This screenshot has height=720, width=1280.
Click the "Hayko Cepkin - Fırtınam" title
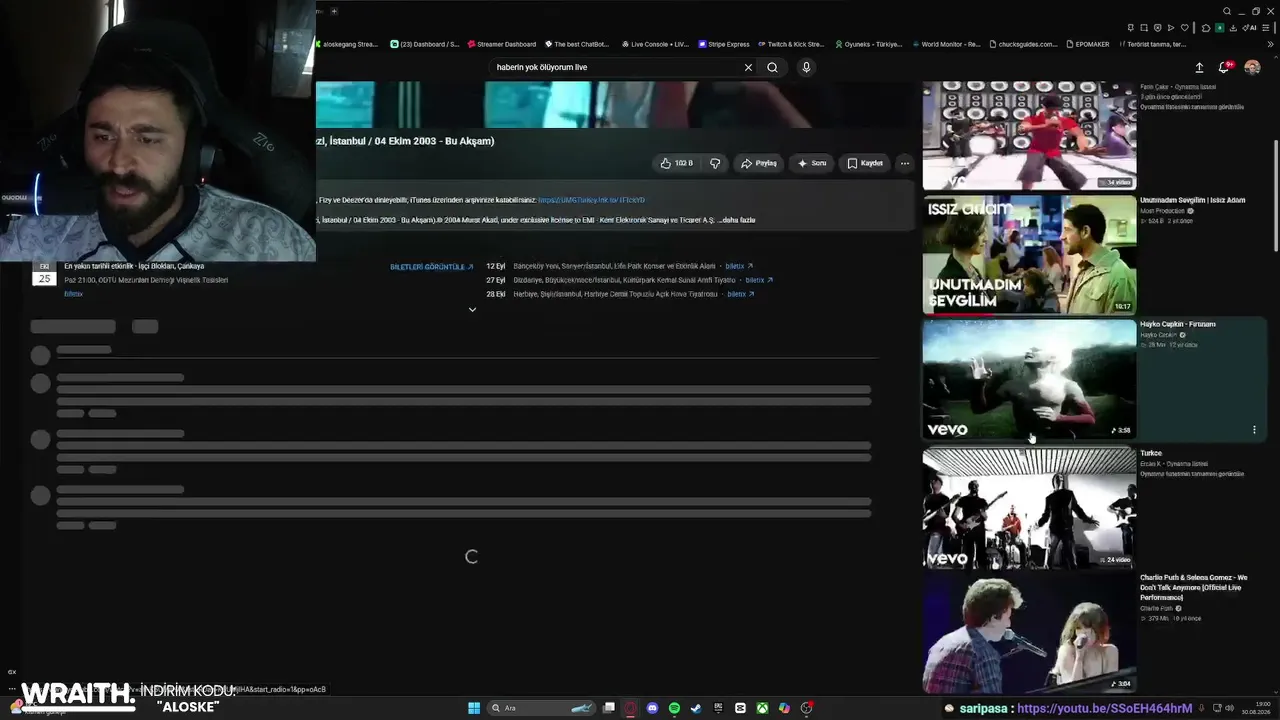[x=1178, y=324]
